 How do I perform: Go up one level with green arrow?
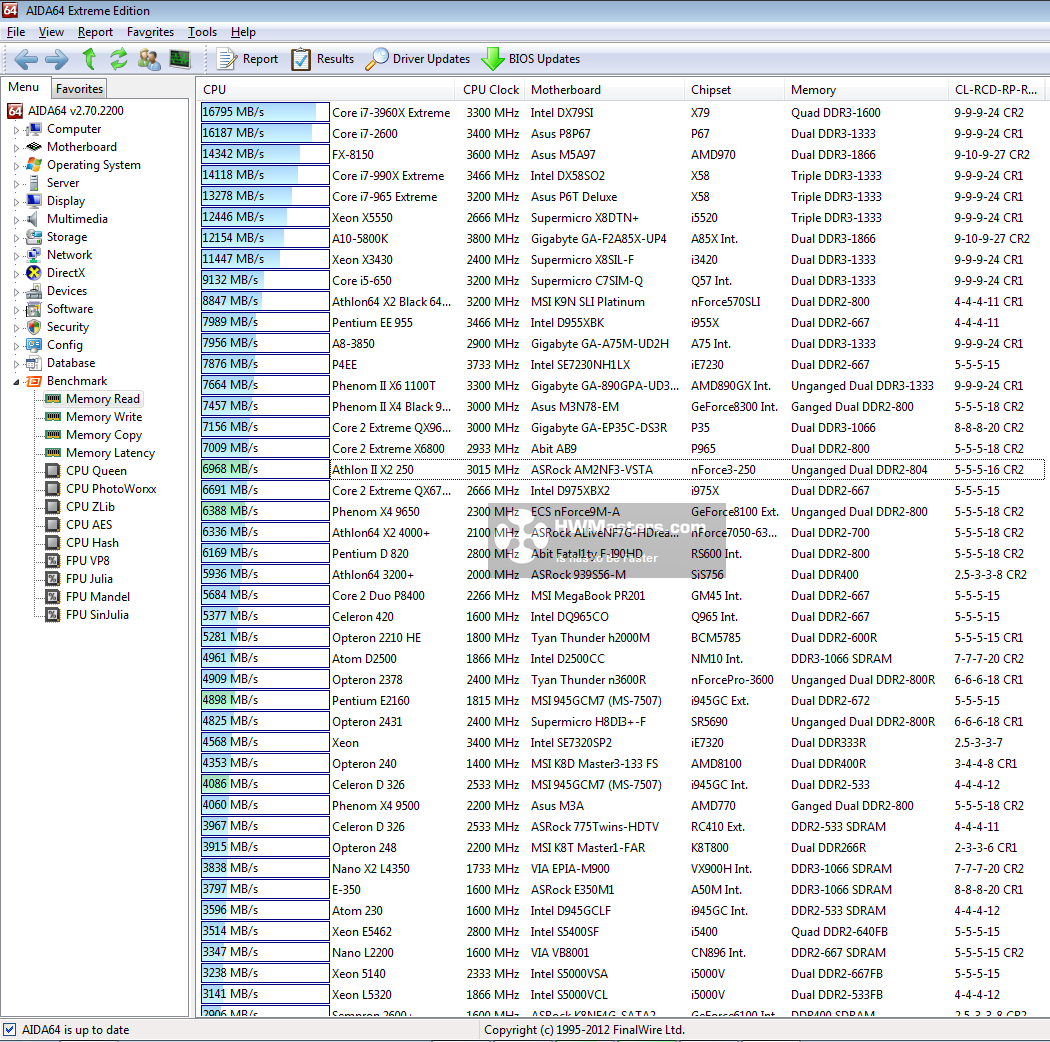point(88,59)
